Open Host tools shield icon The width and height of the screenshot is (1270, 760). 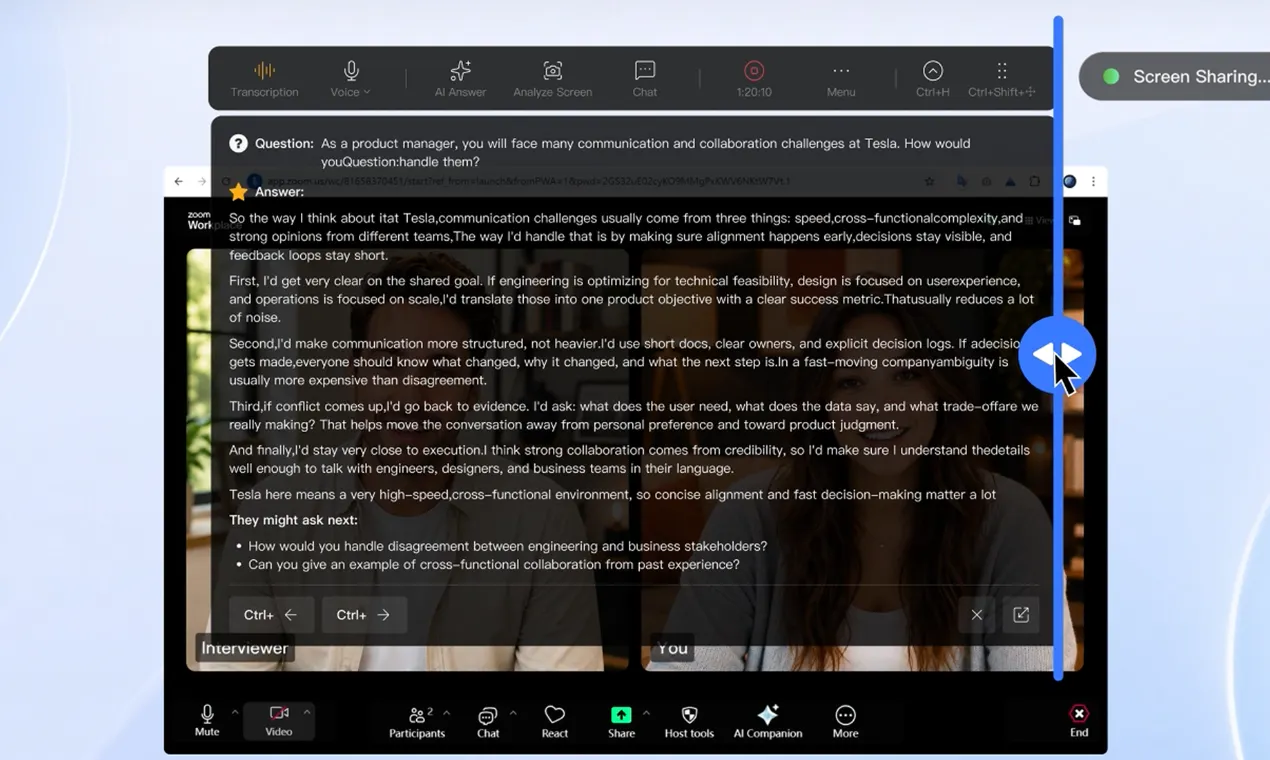tap(689, 721)
